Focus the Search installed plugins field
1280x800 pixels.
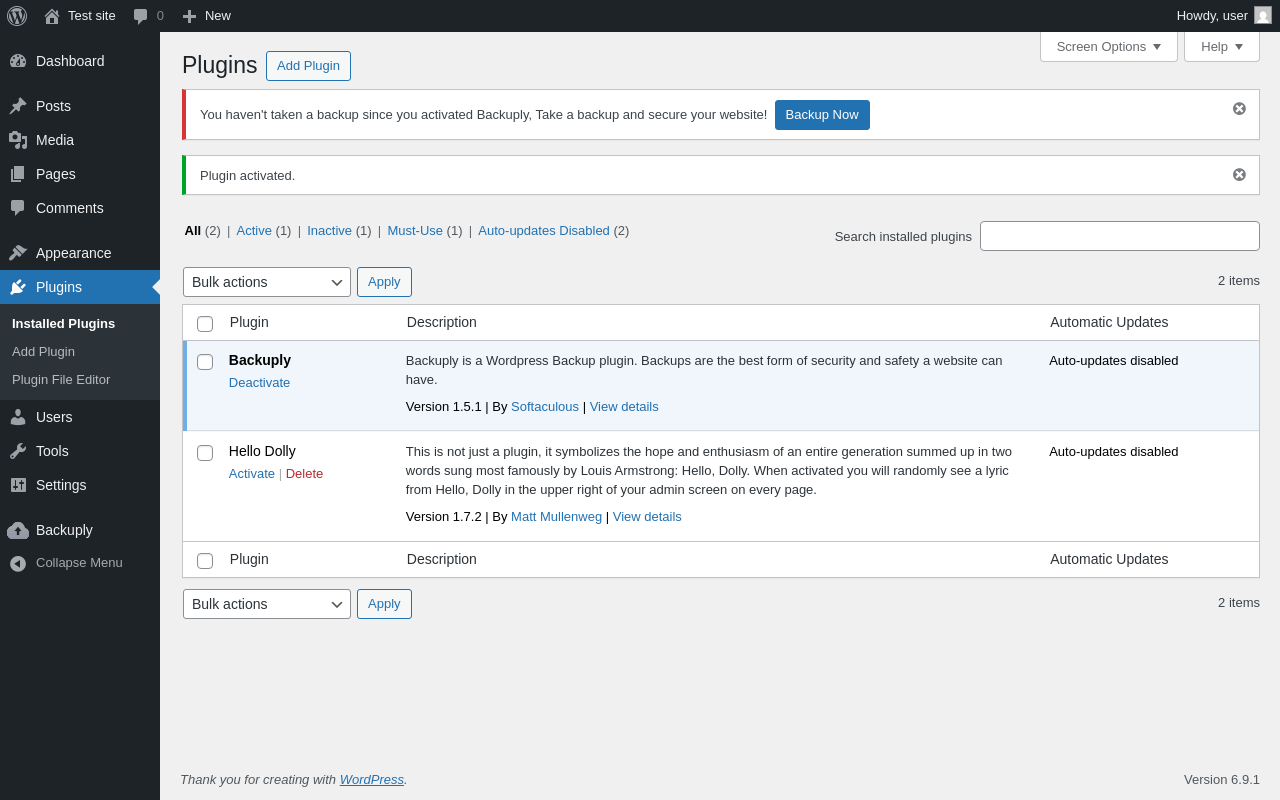pos(1119,236)
